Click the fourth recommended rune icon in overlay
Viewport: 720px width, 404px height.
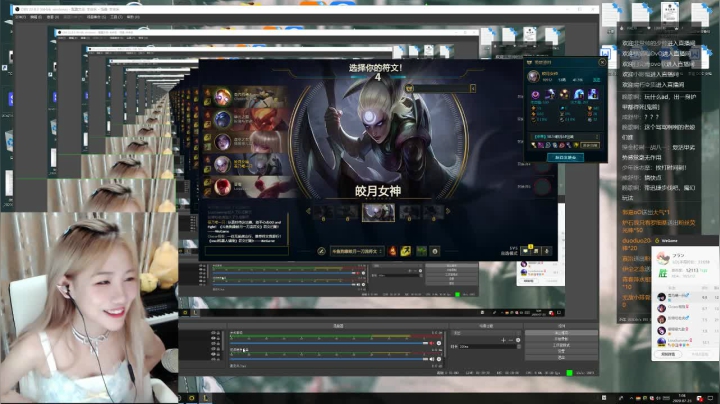(x=579, y=95)
